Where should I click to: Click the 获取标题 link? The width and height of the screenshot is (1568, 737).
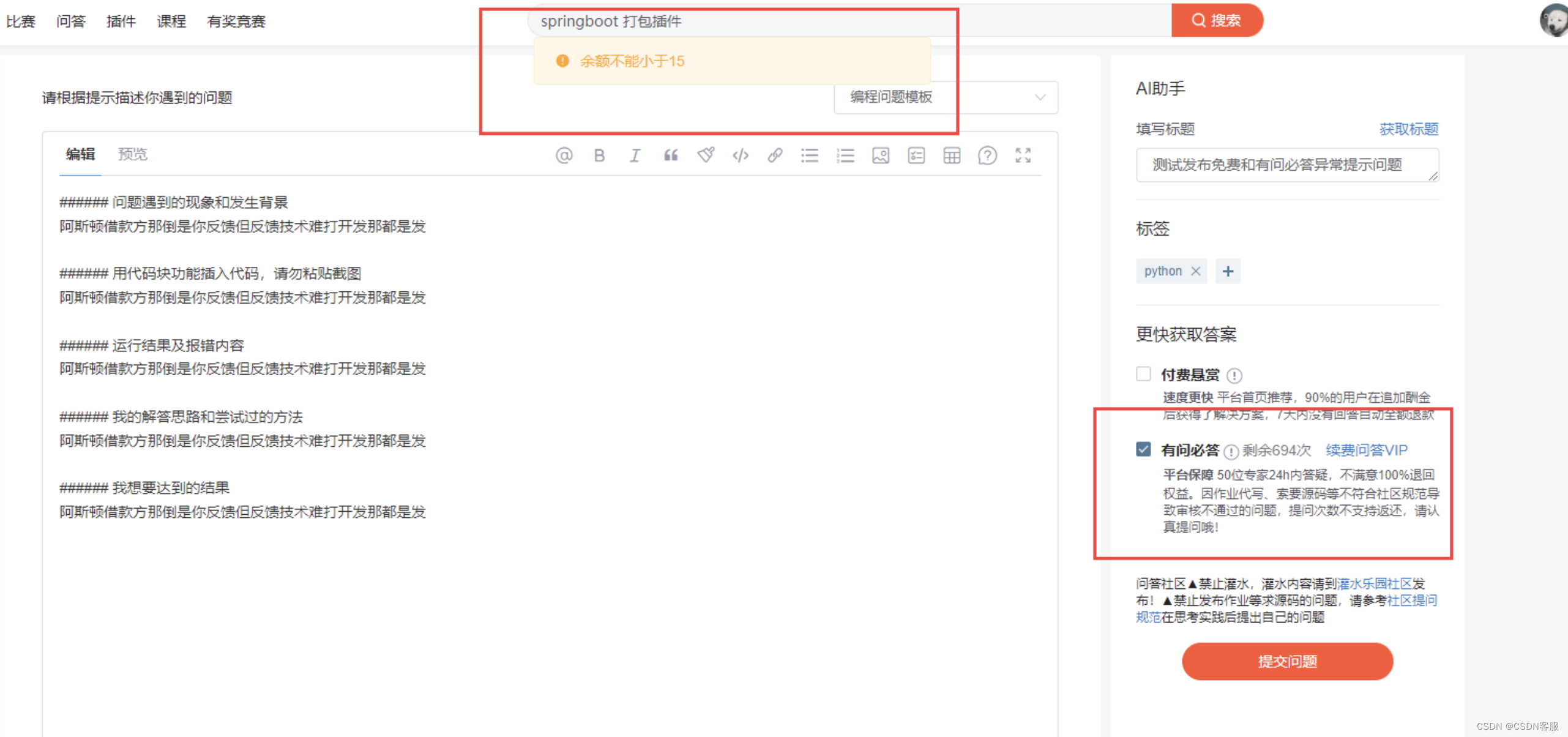pyautogui.click(x=1408, y=129)
